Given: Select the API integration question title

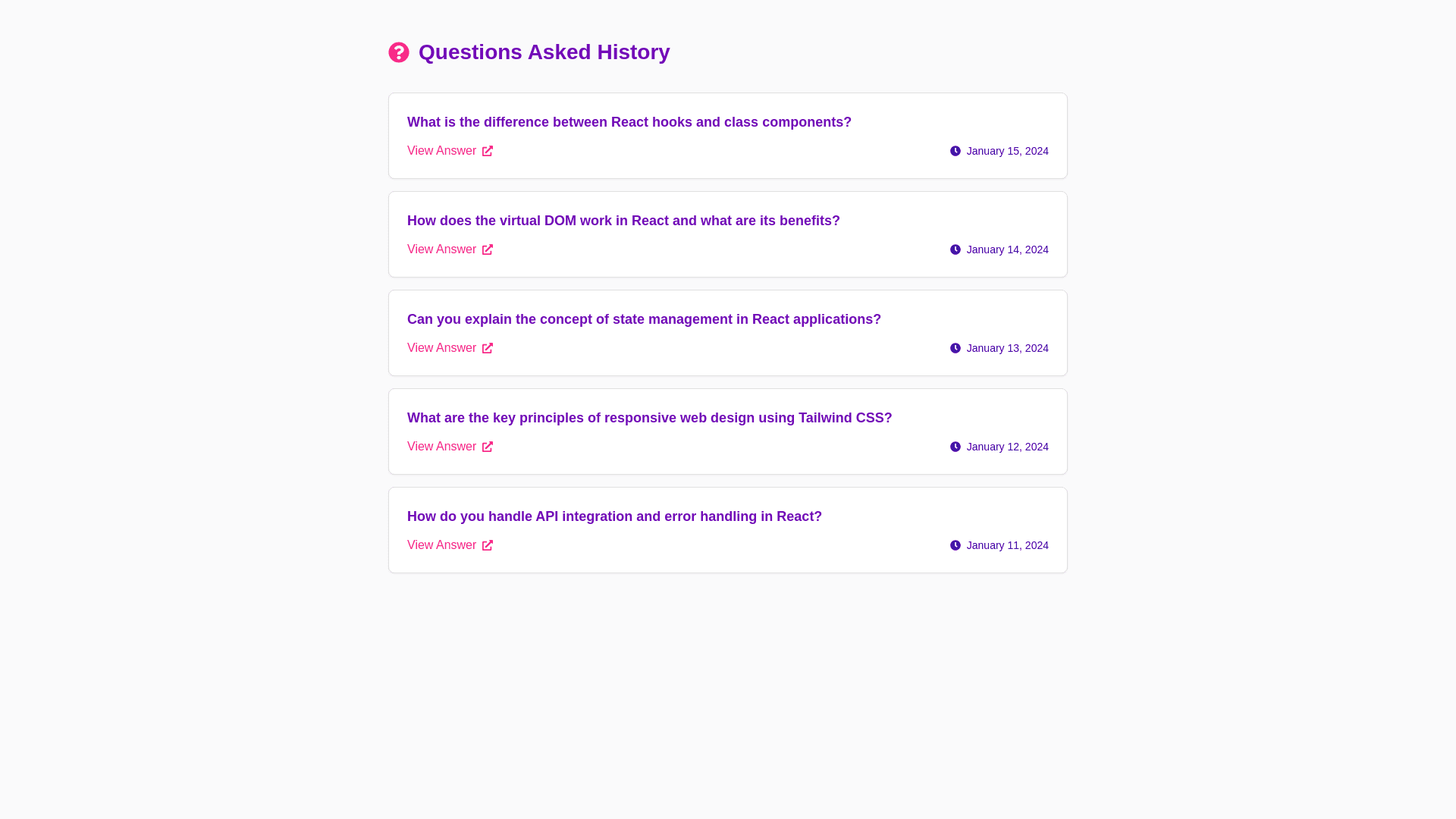Looking at the screenshot, I should point(614,516).
